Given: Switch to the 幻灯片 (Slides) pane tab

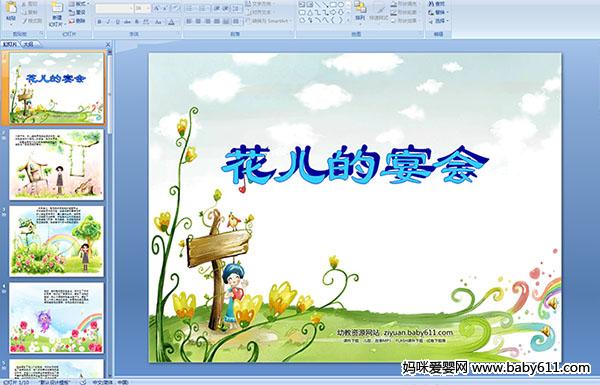Looking at the screenshot, I should [x=10, y=44].
